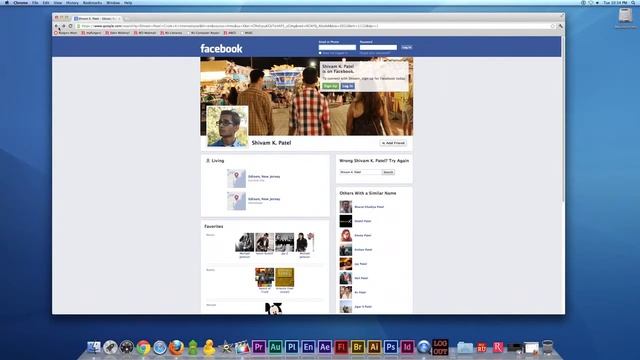Click the green Sign Up button
Image resolution: width=640 pixels, height=360 pixels.
(x=331, y=86)
